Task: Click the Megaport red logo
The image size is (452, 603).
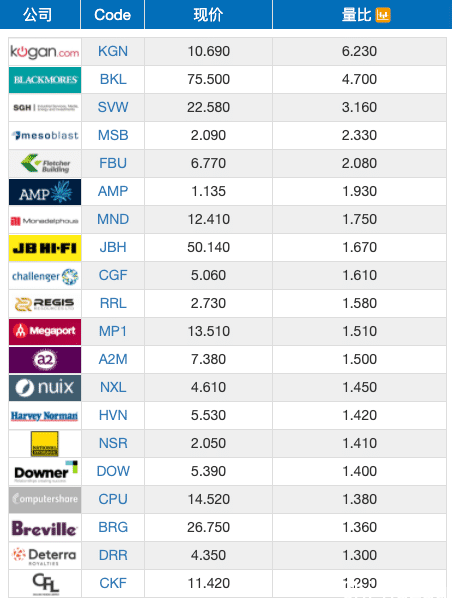Action: [x=45, y=332]
